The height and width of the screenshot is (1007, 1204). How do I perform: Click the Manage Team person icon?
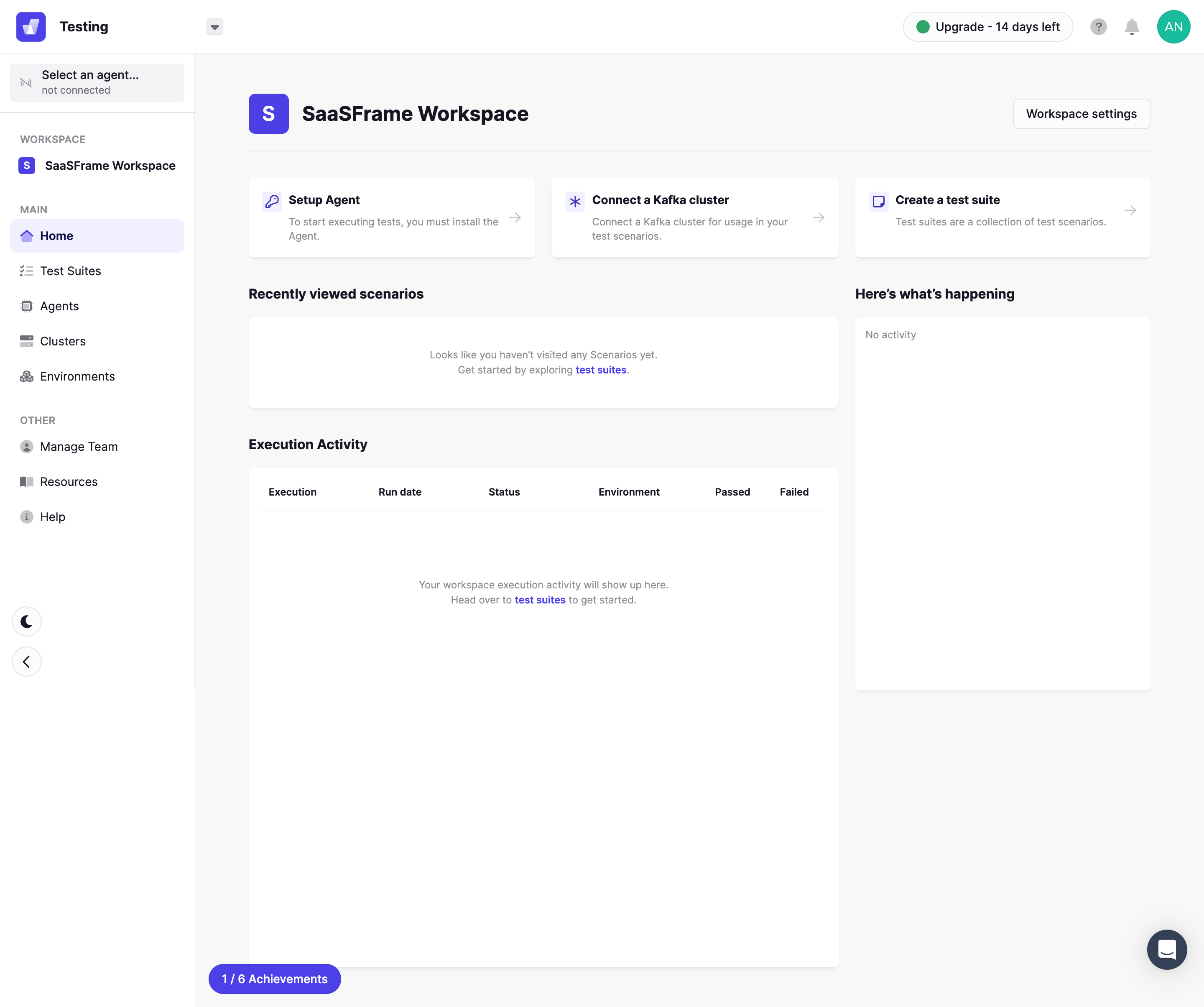pos(26,447)
